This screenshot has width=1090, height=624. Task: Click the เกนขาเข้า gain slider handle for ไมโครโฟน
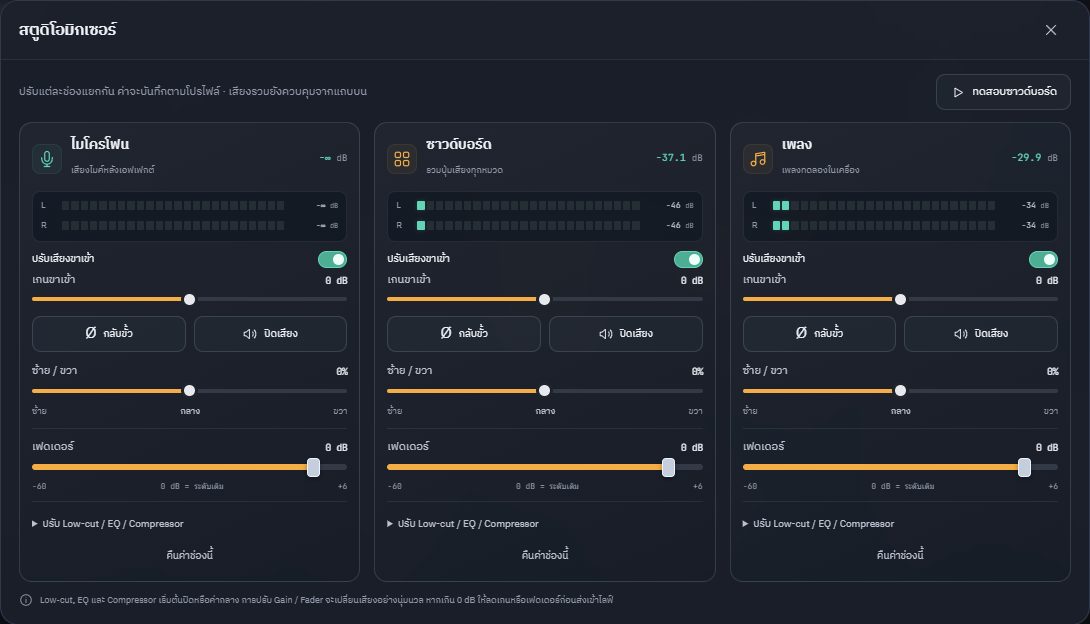click(189, 299)
